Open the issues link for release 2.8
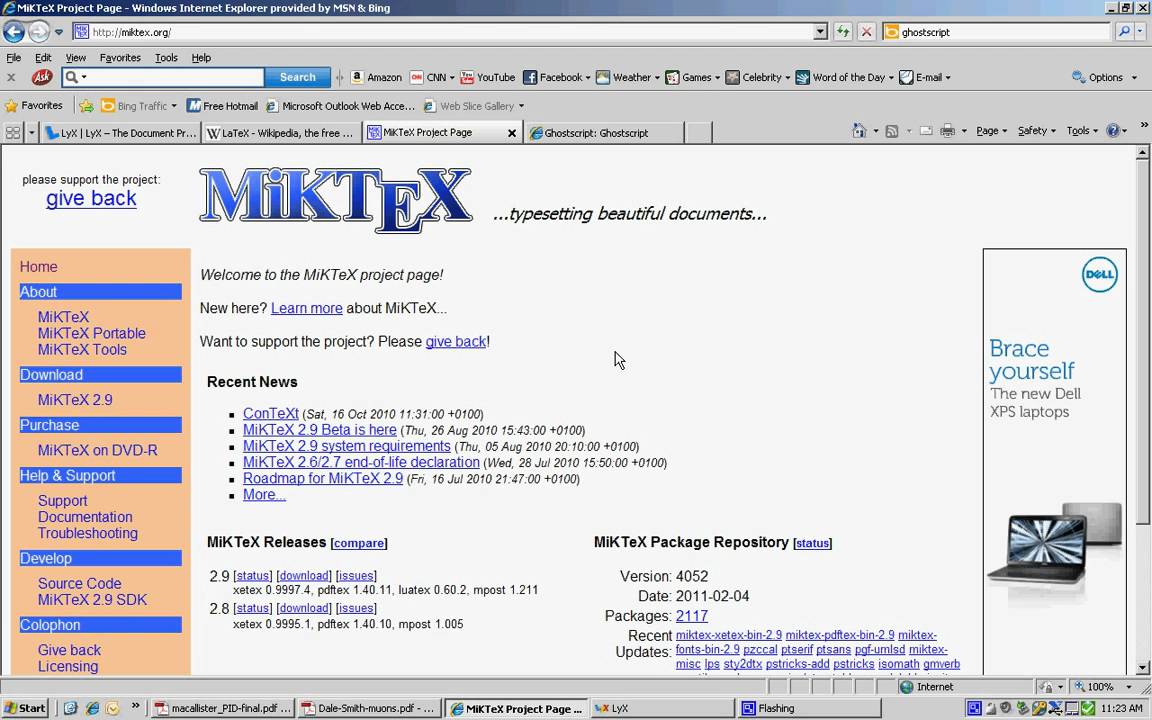This screenshot has width=1152, height=720. click(x=356, y=608)
